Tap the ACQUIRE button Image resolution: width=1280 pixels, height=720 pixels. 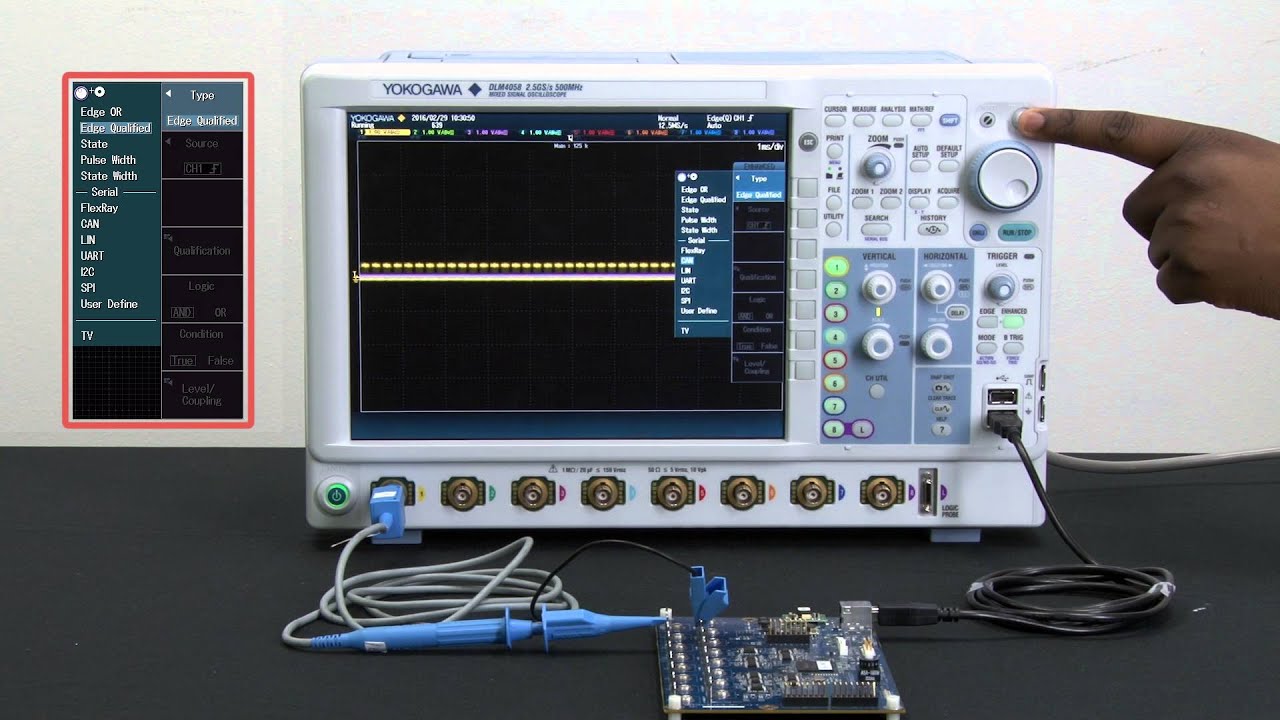click(948, 202)
